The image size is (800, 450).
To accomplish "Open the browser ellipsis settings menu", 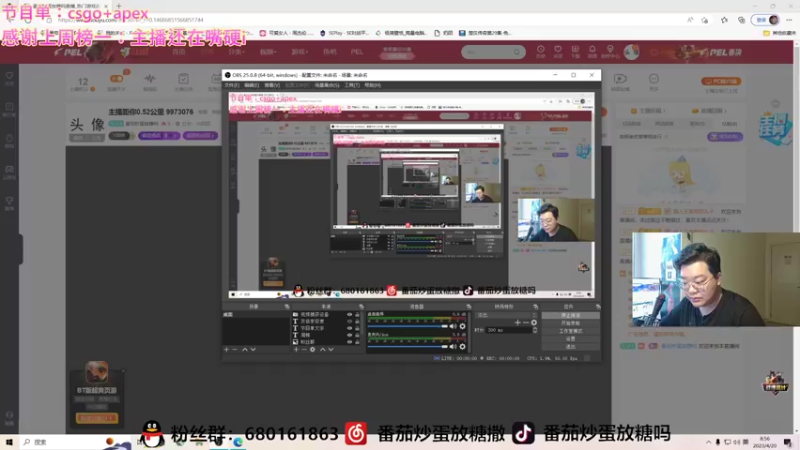I will tap(789, 20).
